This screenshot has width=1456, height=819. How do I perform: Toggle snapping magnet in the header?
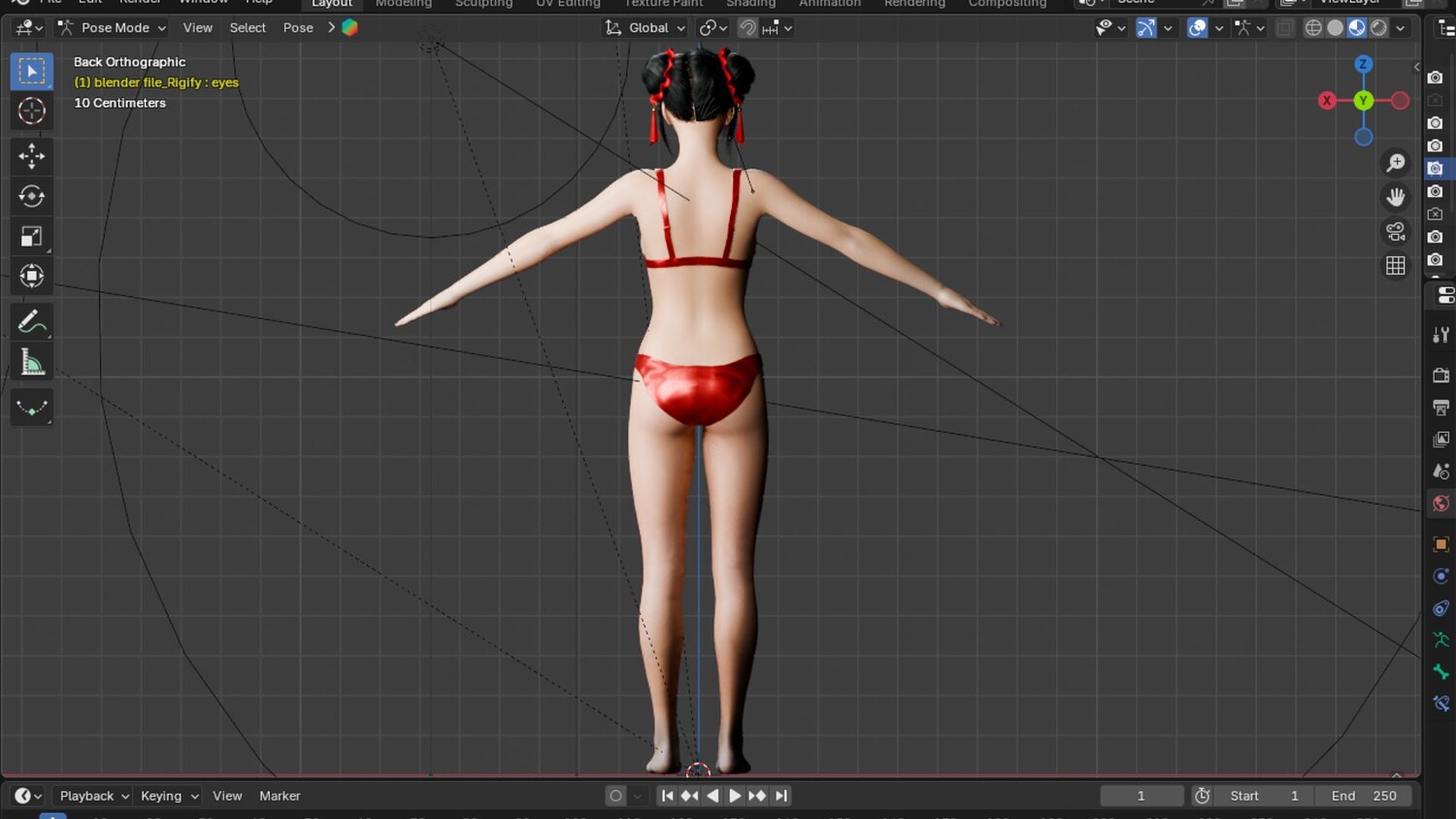click(x=747, y=28)
